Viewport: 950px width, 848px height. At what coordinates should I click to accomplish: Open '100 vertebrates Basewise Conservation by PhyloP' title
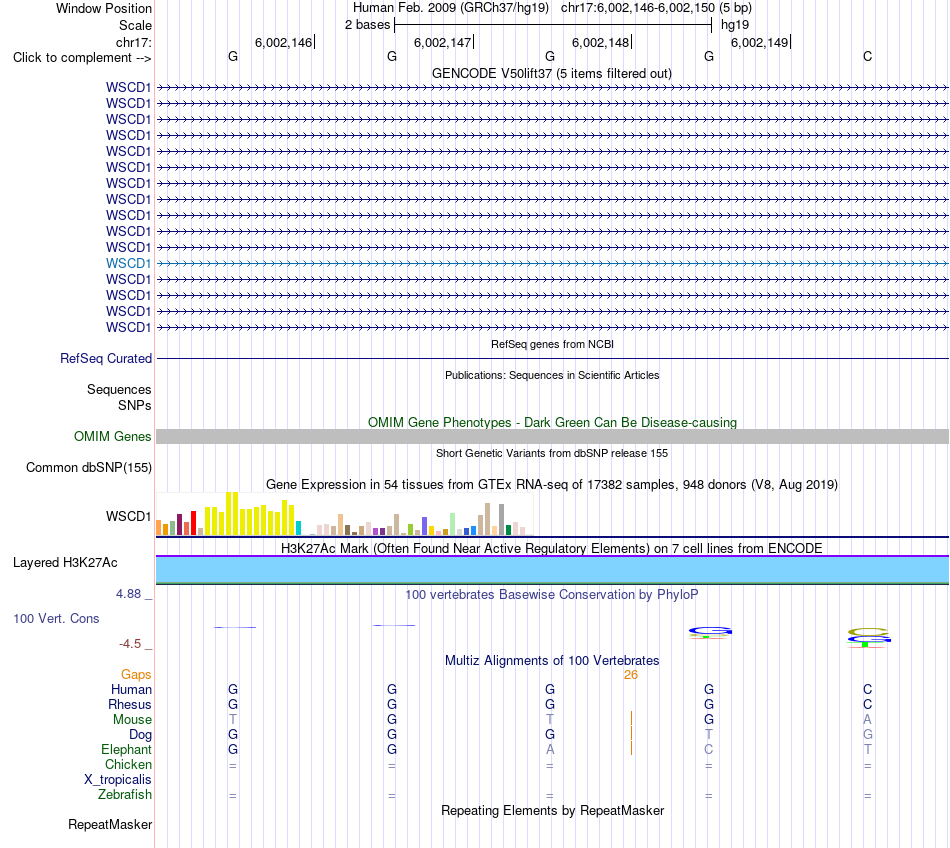coord(552,594)
